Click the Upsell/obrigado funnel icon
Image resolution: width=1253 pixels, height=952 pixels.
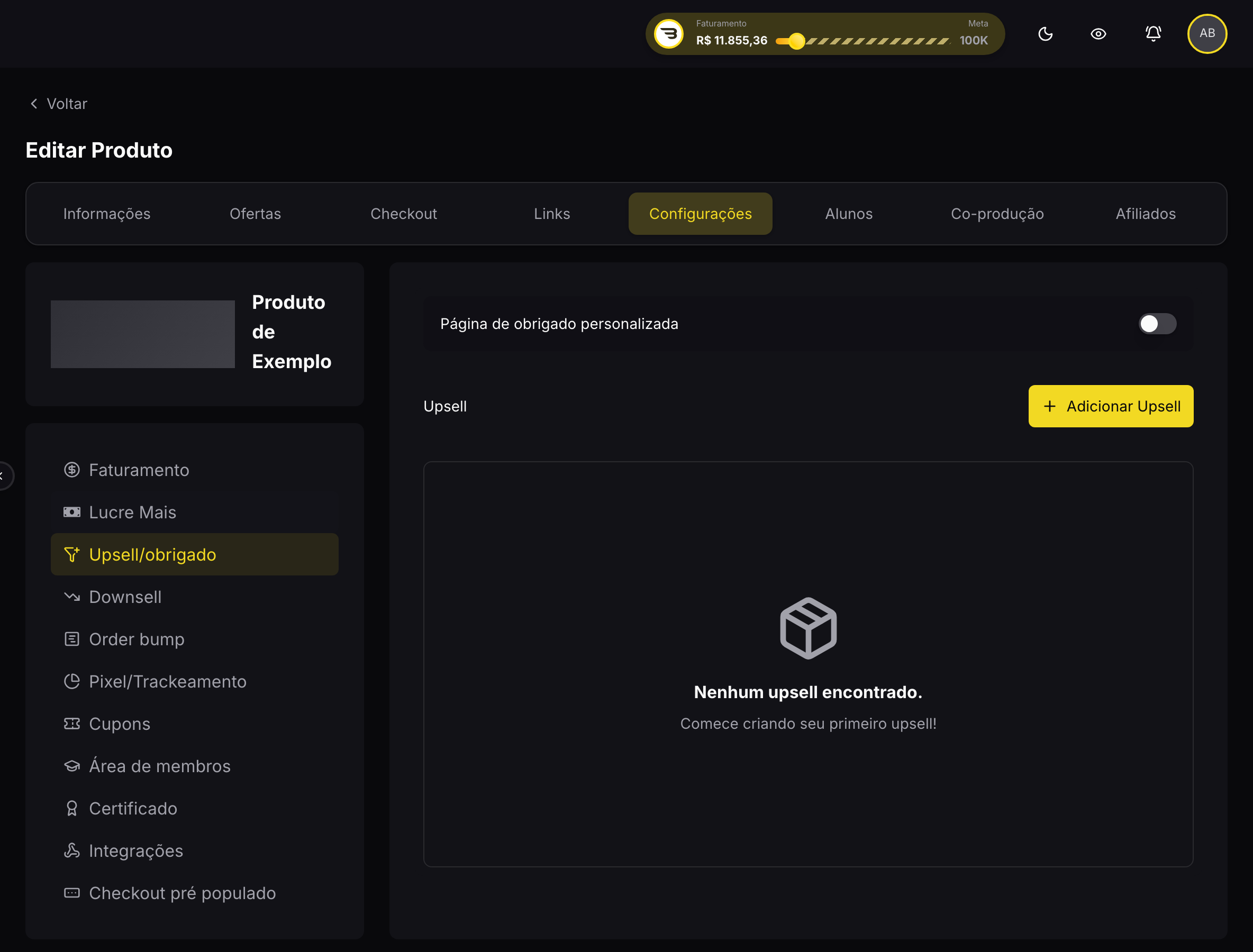pos(72,554)
